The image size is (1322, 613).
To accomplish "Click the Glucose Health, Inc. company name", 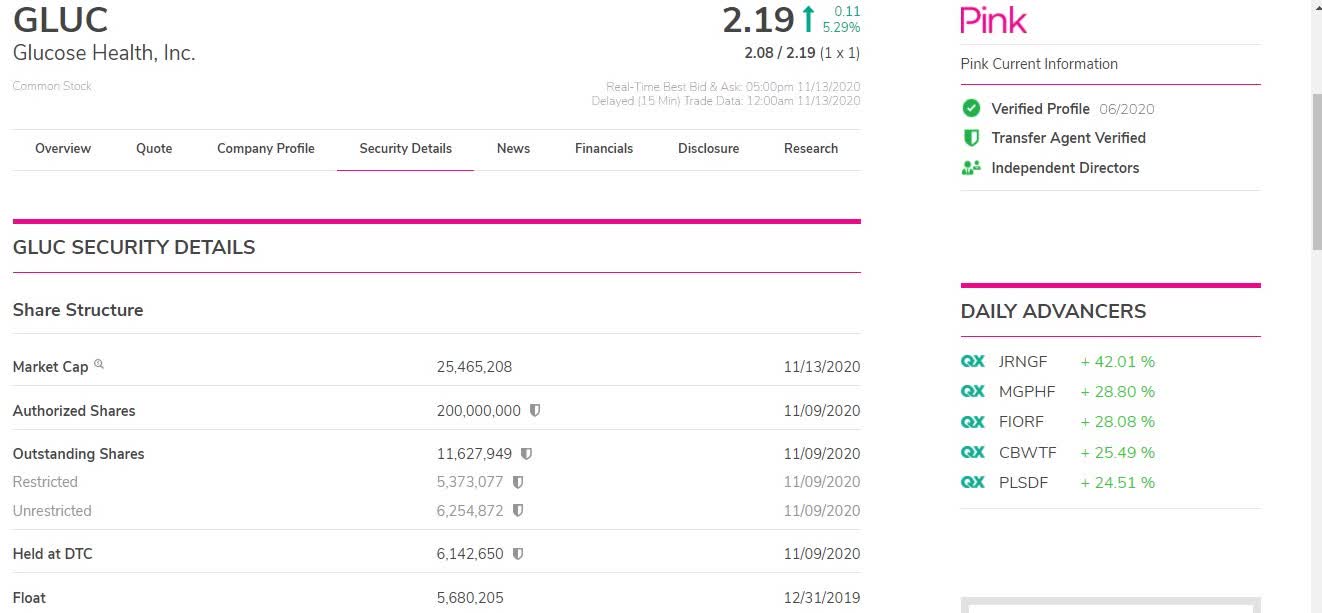I will click(x=104, y=53).
